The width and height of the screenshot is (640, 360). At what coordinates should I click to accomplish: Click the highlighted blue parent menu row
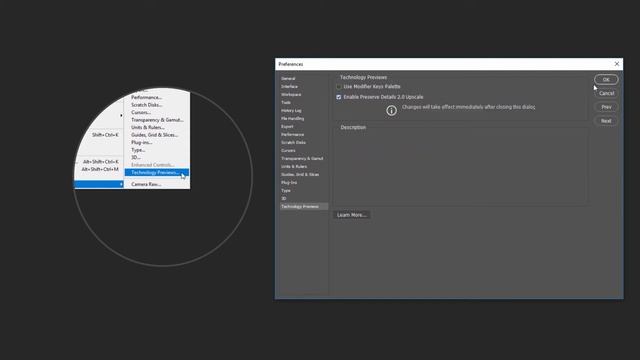point(99,184)
